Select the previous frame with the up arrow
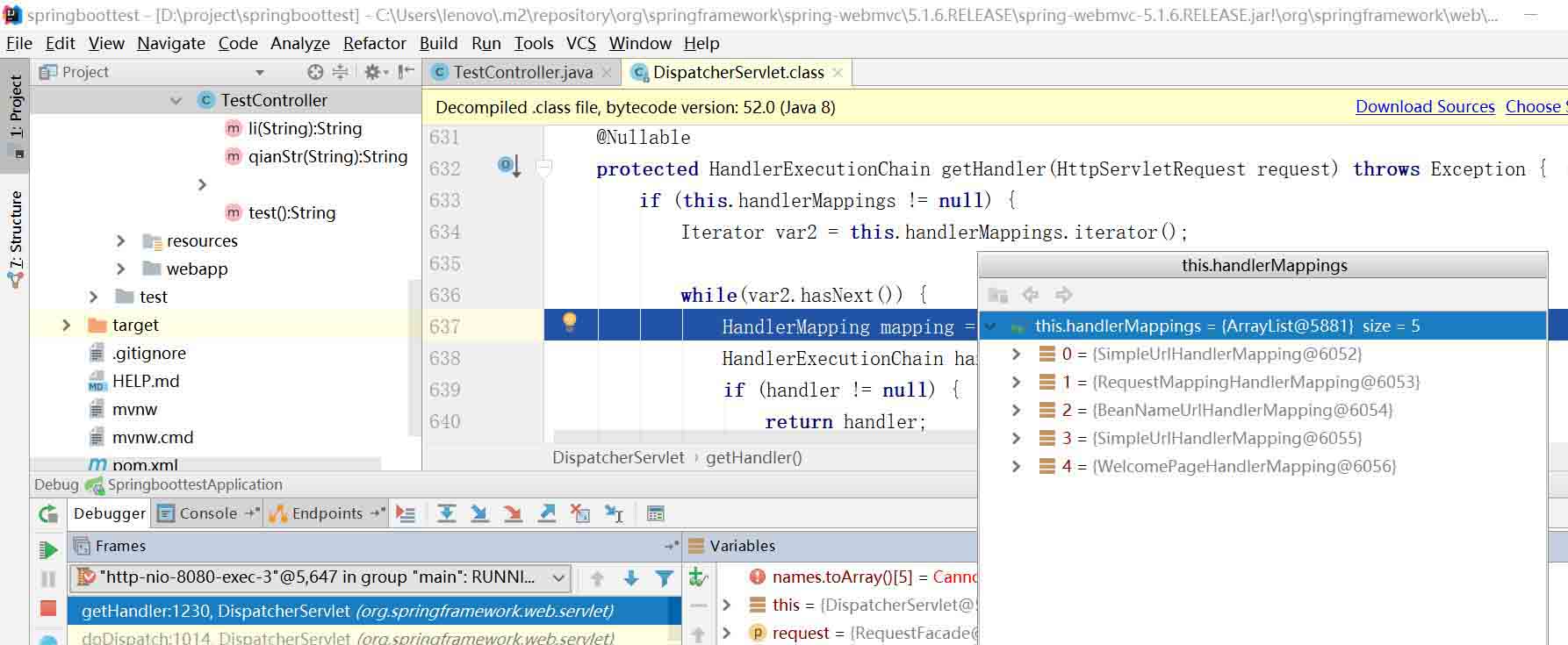 (597, 578)
